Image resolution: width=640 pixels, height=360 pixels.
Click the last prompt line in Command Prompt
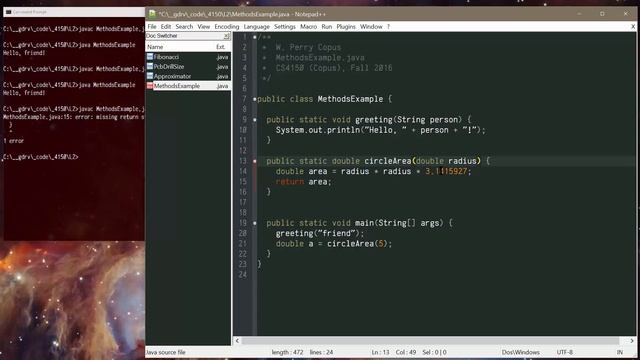40,157
